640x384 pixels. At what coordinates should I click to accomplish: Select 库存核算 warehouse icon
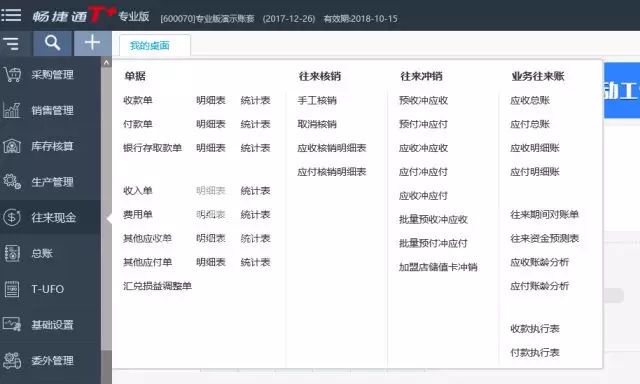pyautogui.click(x=11, y=146)
